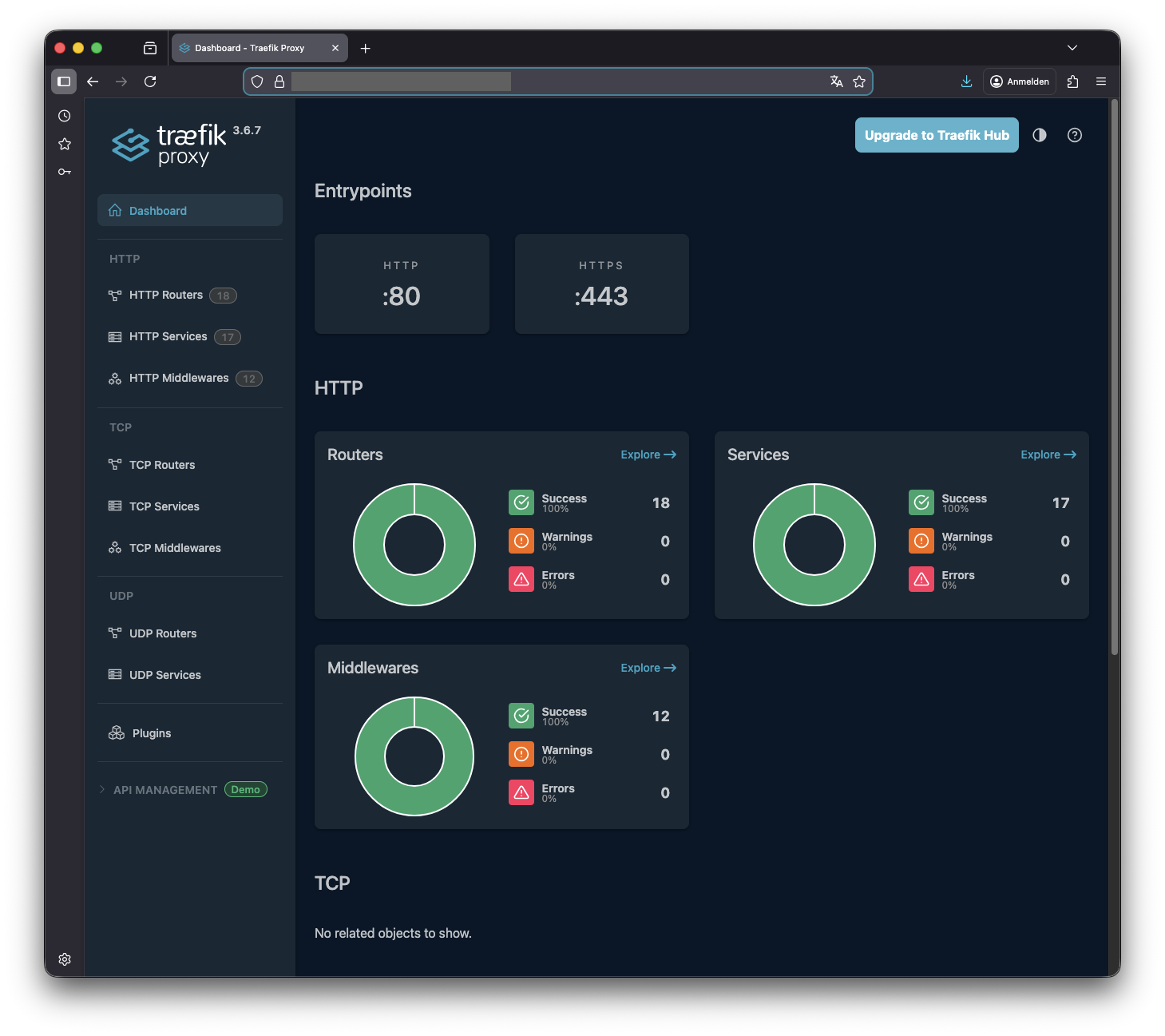Open the help question mark icon
This screenshot has width=1165, height=1036.
pos(1075,135)
